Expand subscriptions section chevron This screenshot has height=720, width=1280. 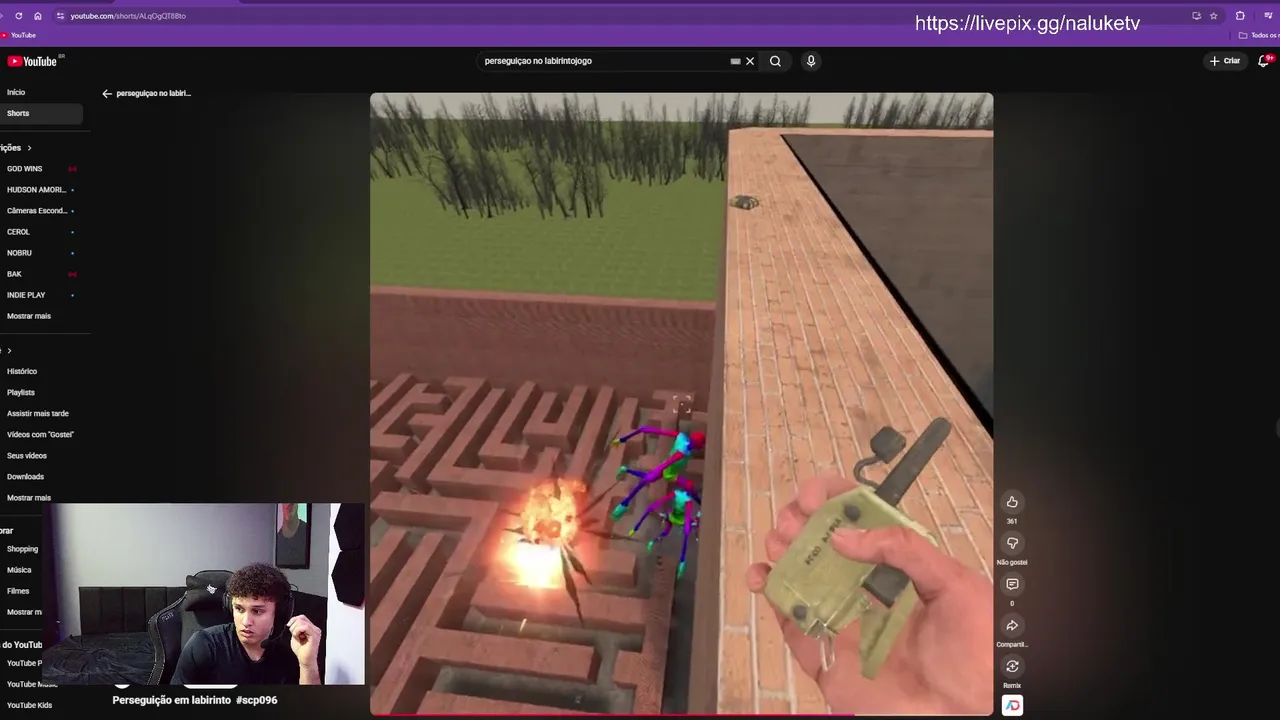coord(29,148)
